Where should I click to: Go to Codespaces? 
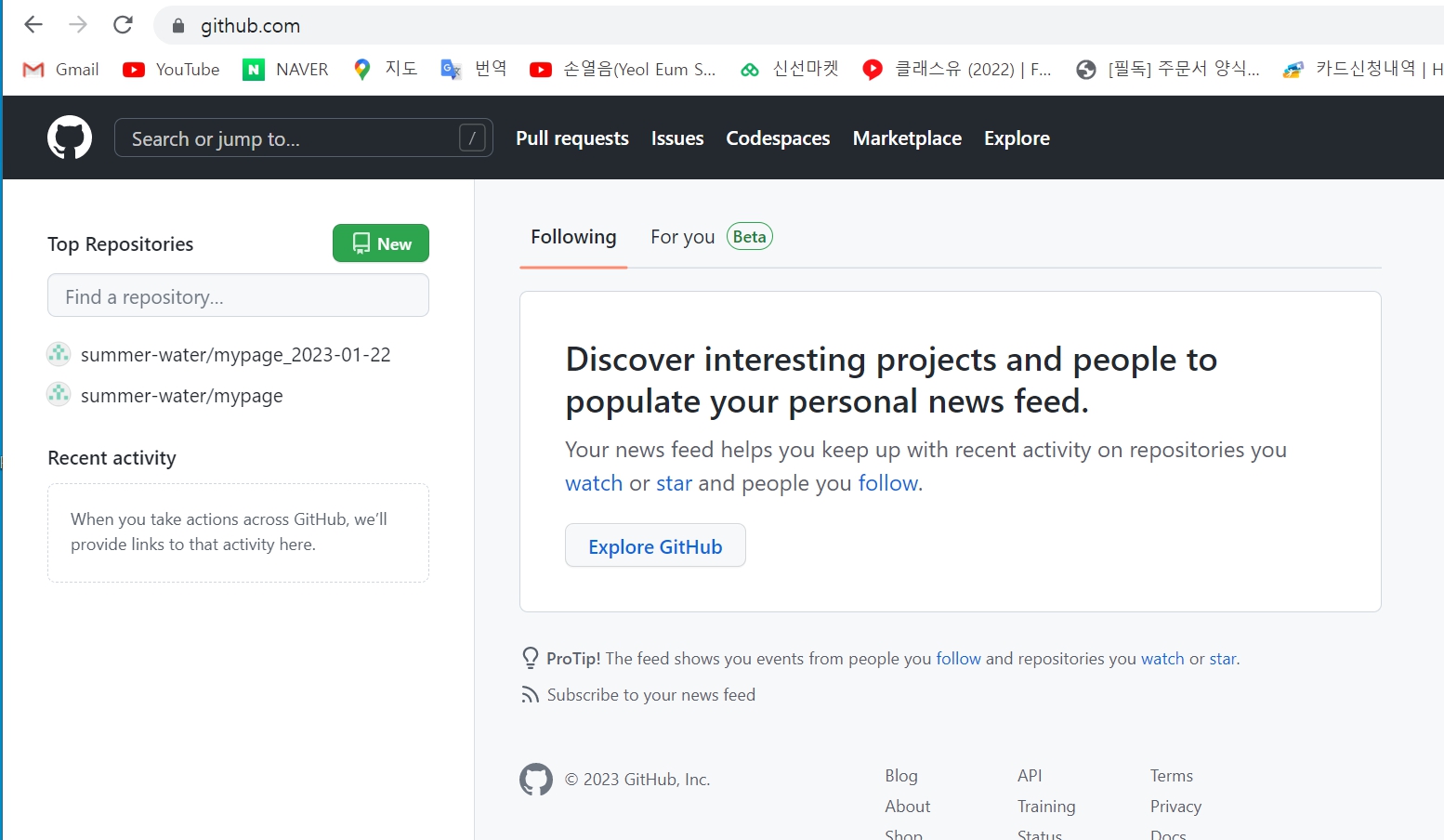[x=778, y=138]
